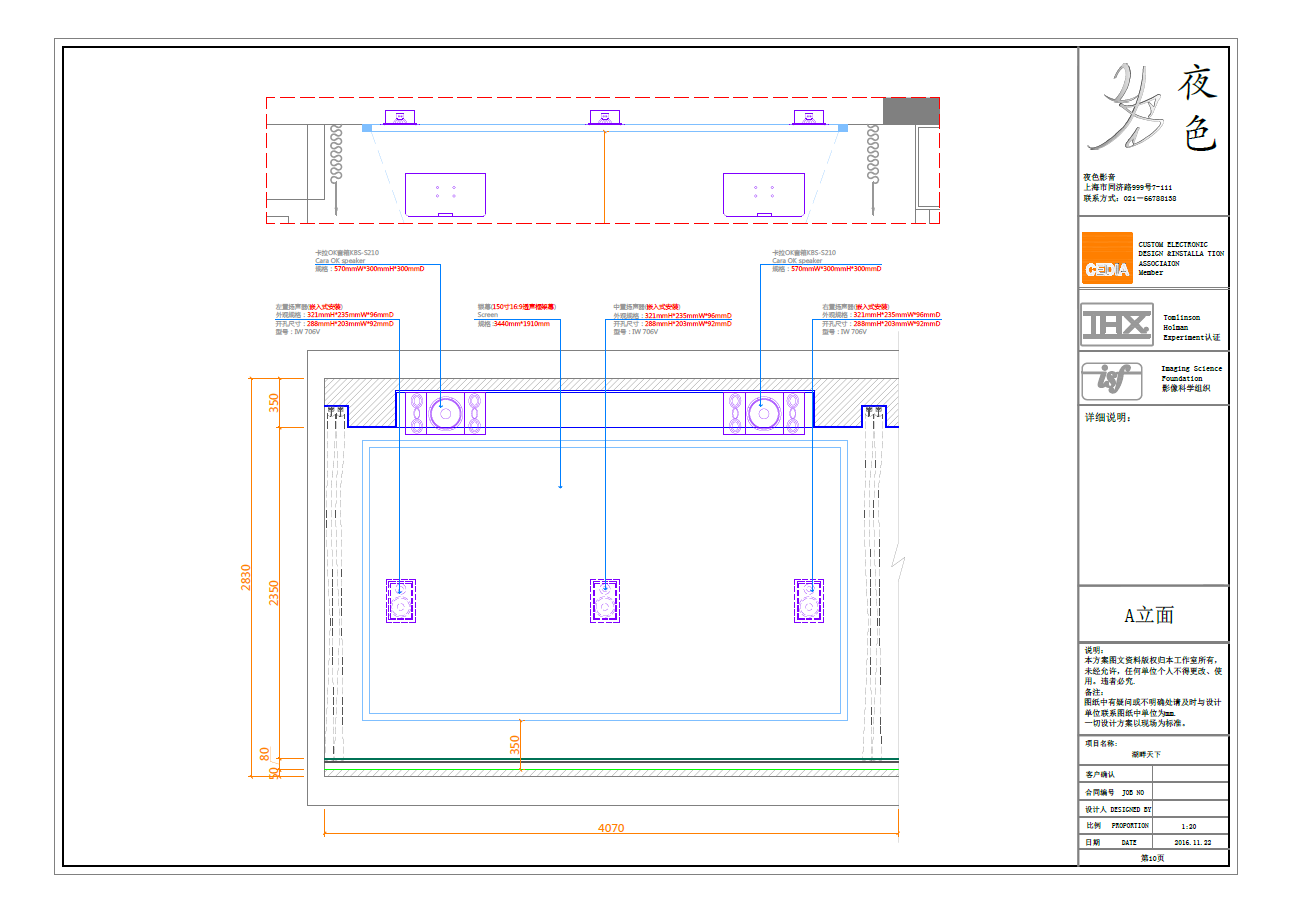Click the 80 dimension near the floor
Screen dimensions: 1289x912
[x=265, y=754]
